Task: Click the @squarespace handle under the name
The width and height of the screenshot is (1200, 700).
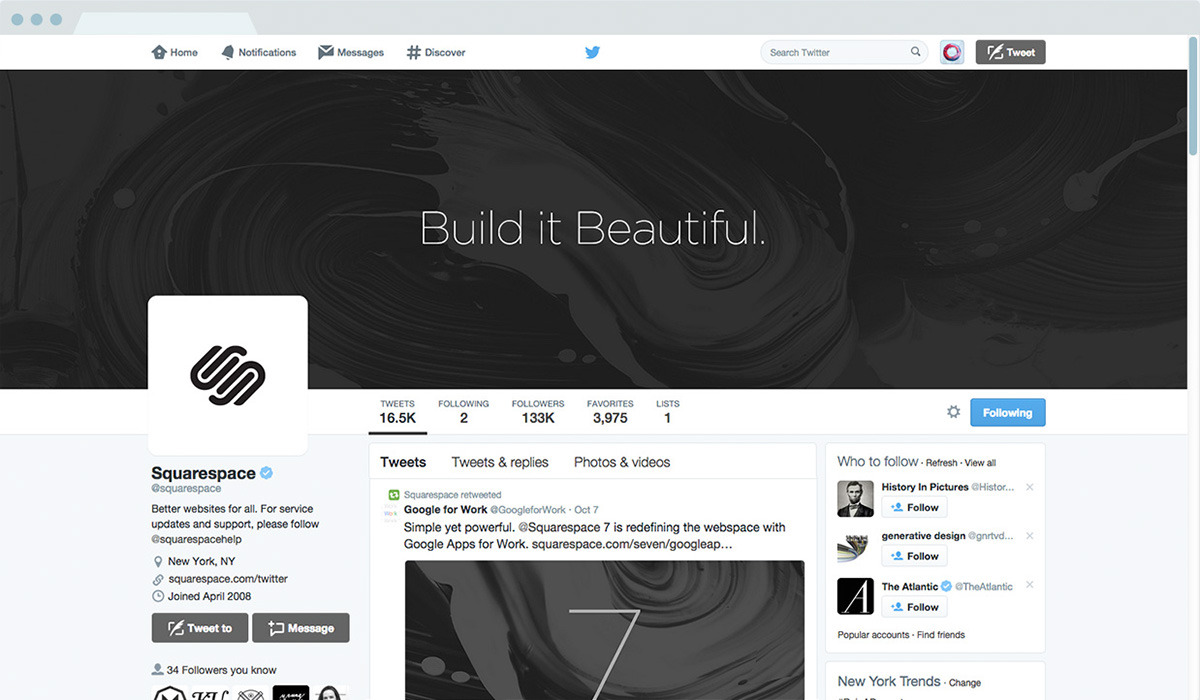Action: (x=186, y=489)
